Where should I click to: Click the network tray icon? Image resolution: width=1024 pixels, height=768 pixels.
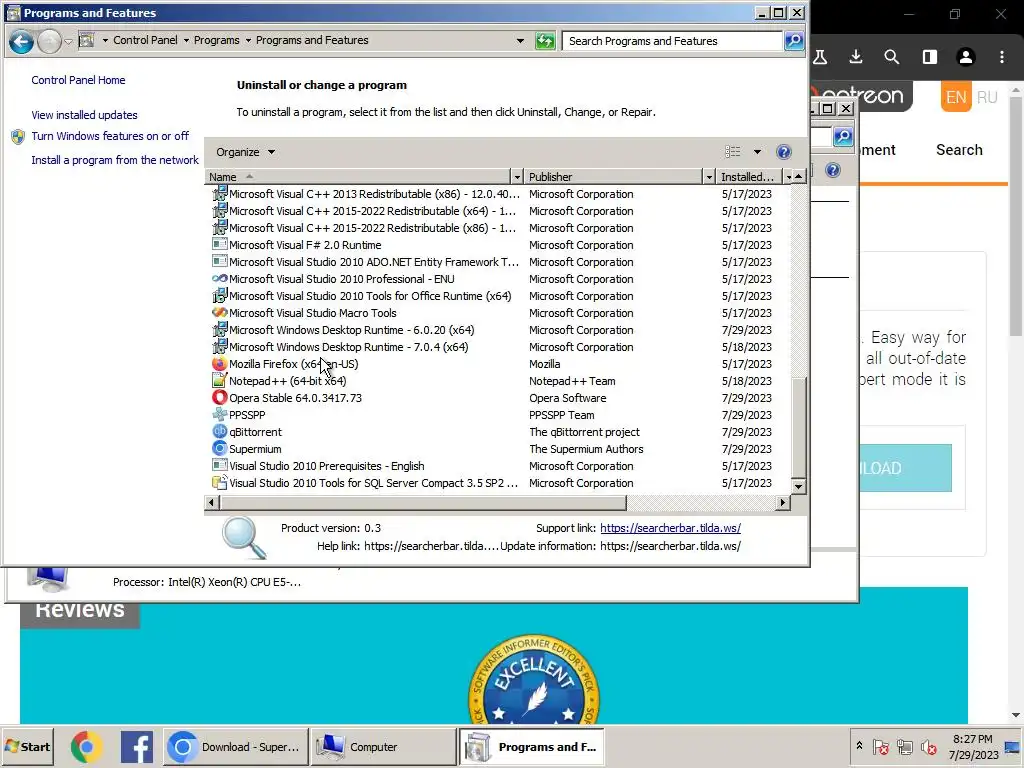[904, 746]
